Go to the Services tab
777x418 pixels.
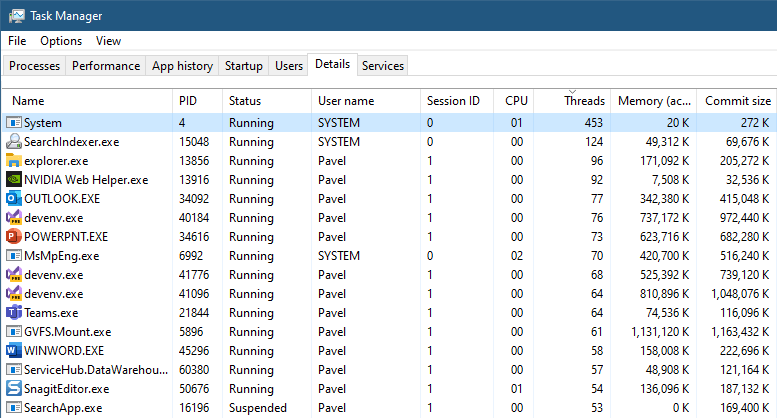[x=383, y=66]
